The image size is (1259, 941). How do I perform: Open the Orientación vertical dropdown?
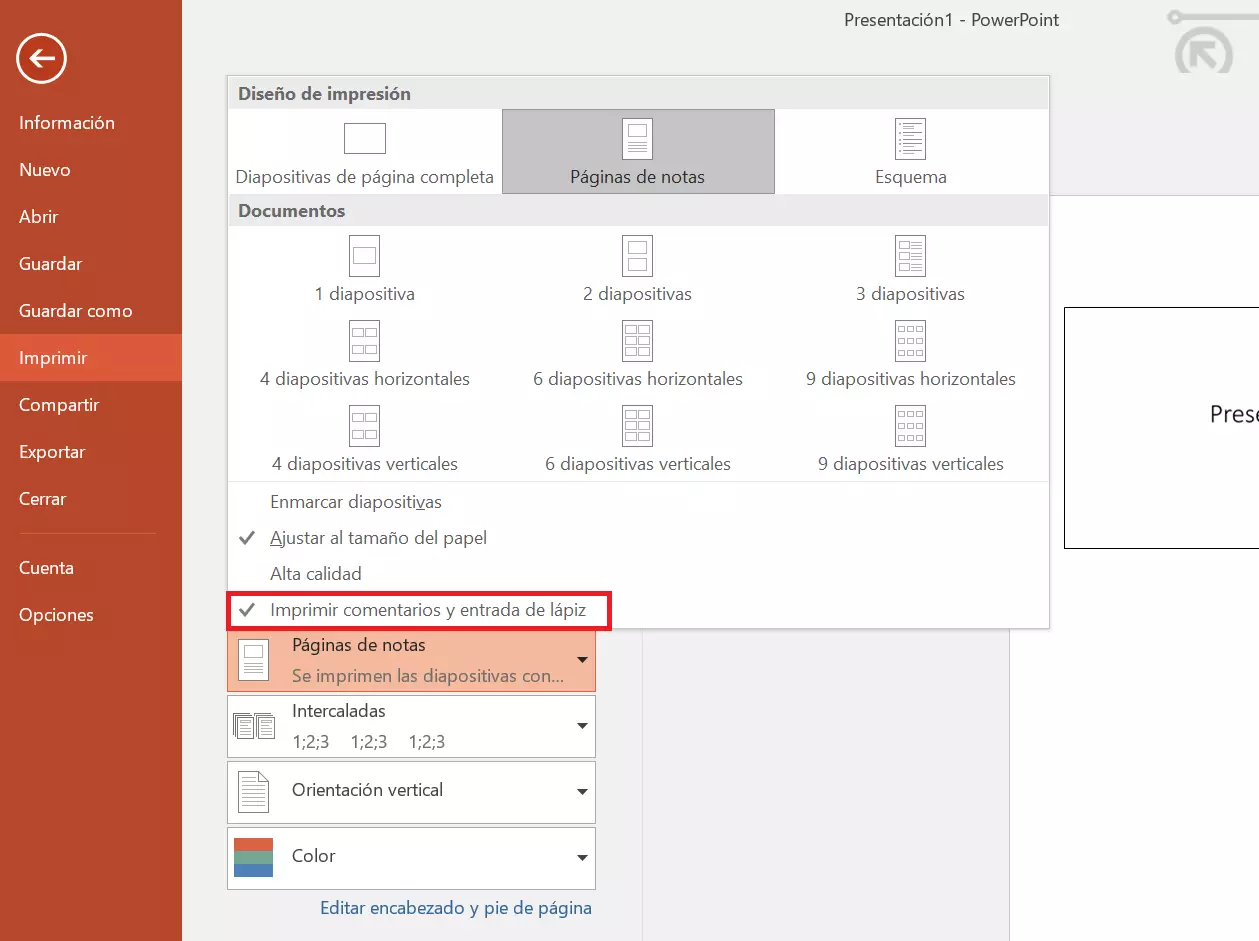(411, 792)
